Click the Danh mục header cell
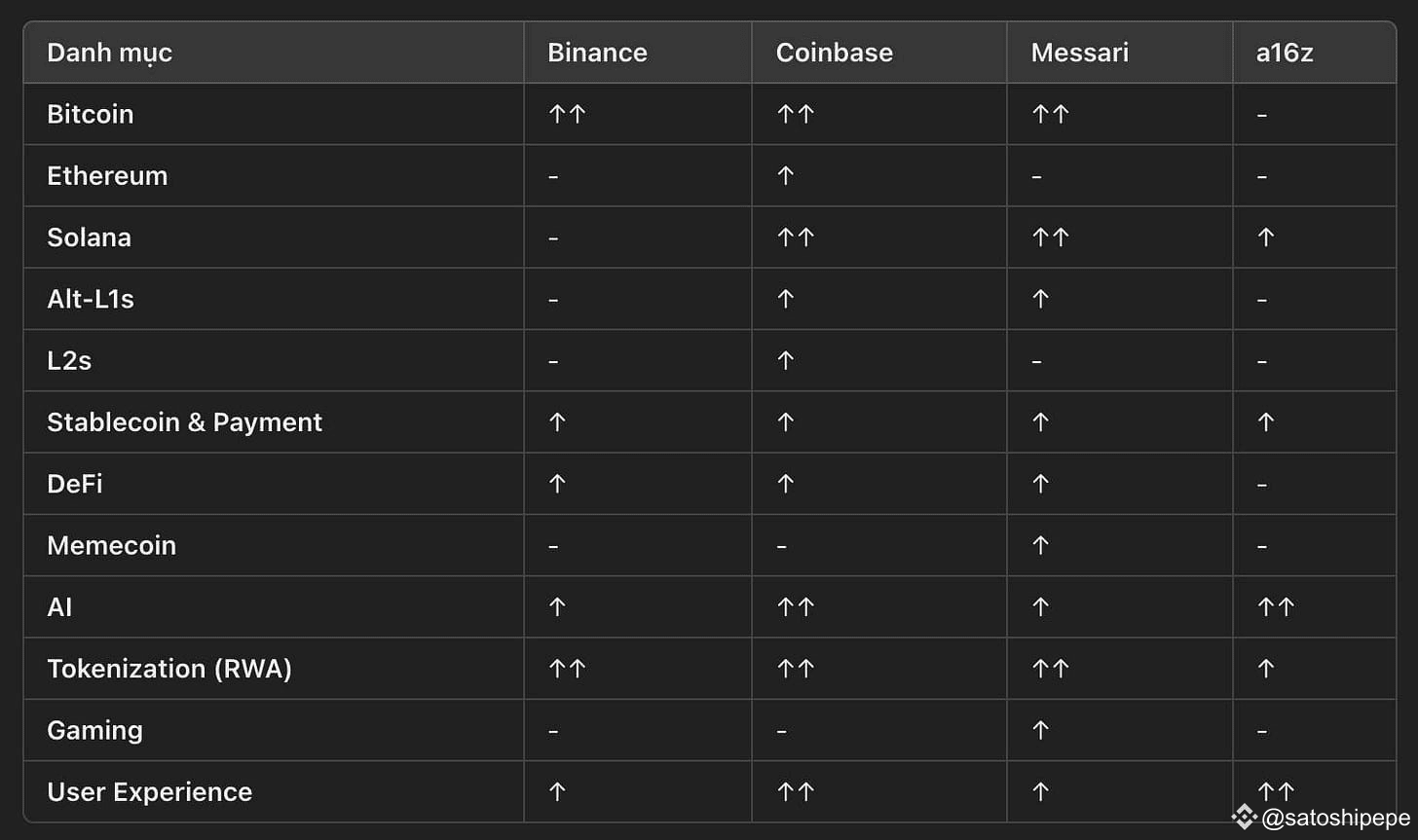The image size is (1418, 840). (x=109, y=53)
